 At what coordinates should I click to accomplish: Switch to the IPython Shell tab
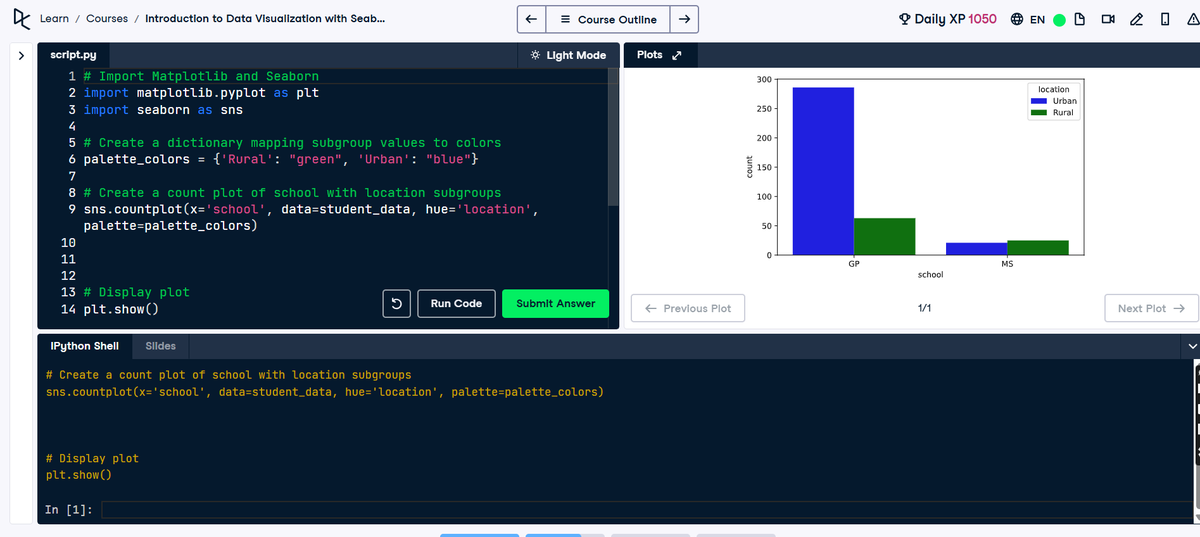(84, 346)
